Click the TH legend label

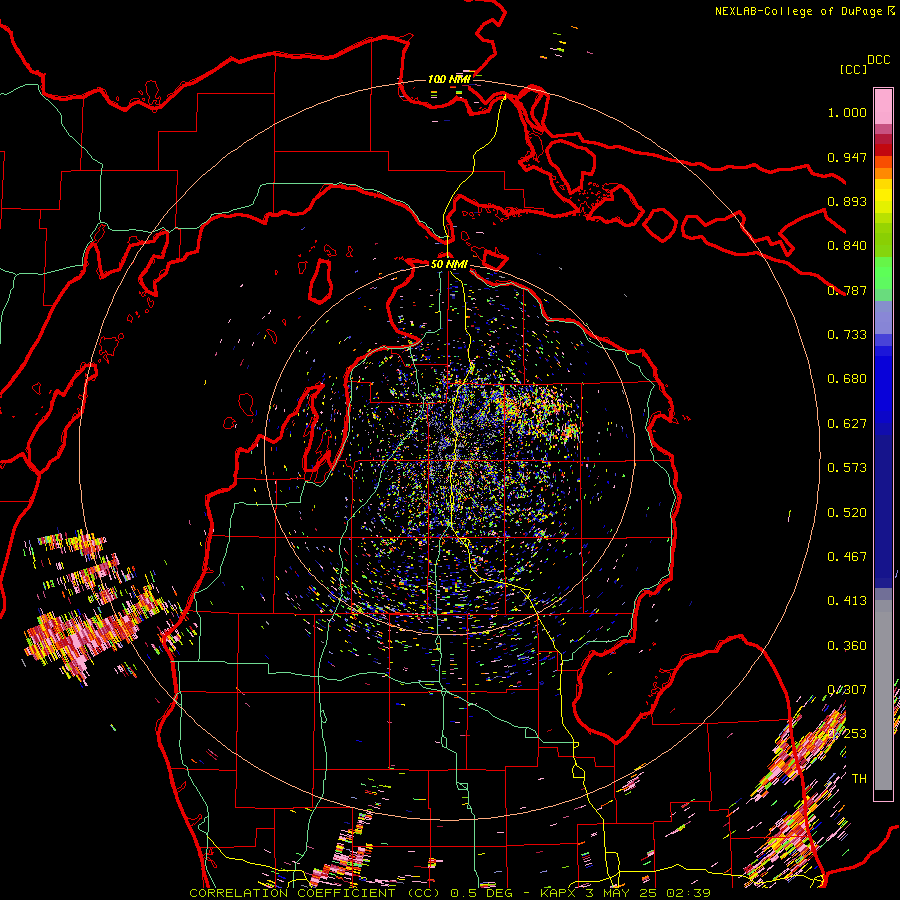pyautogui.click(x=859, y=779)
